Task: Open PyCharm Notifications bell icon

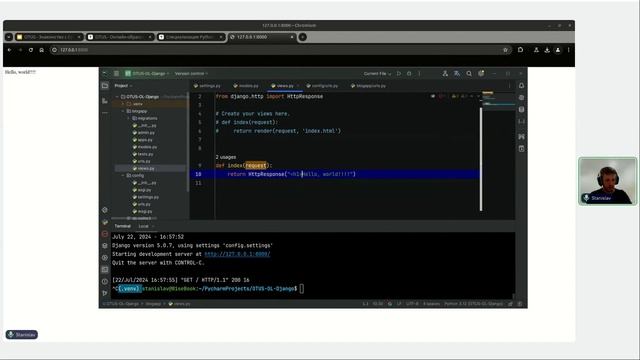Action: click(521, 86)
